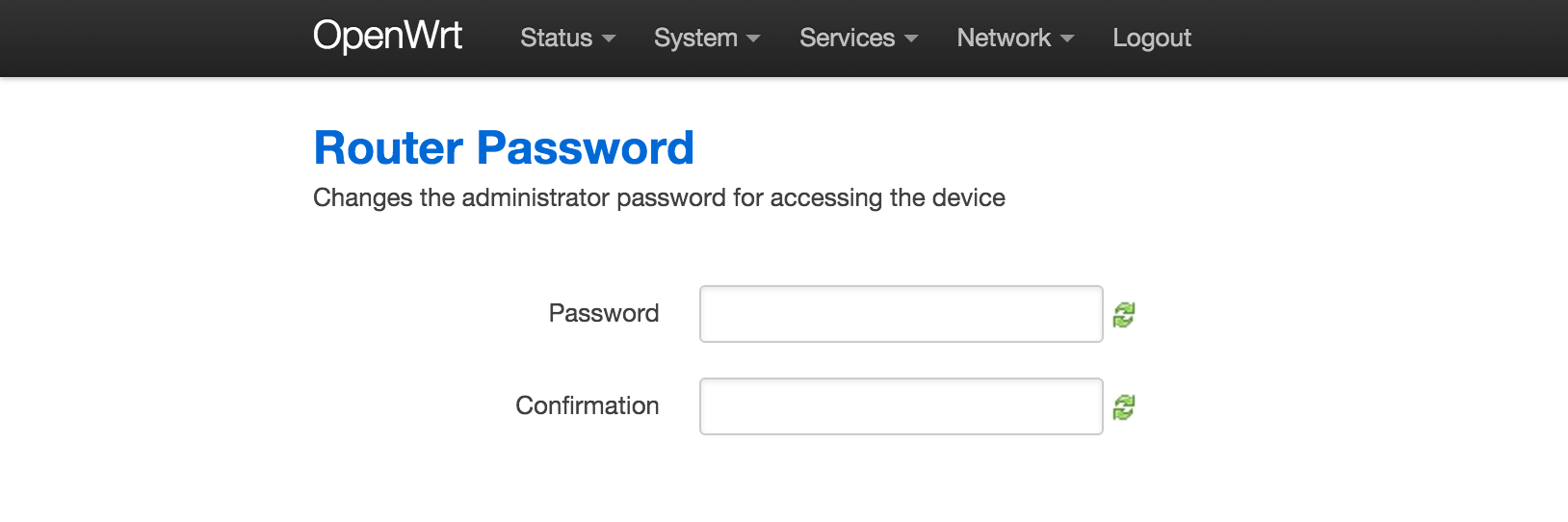Click the Confirmation field label
1568x522 pixels.
[588, 405]
